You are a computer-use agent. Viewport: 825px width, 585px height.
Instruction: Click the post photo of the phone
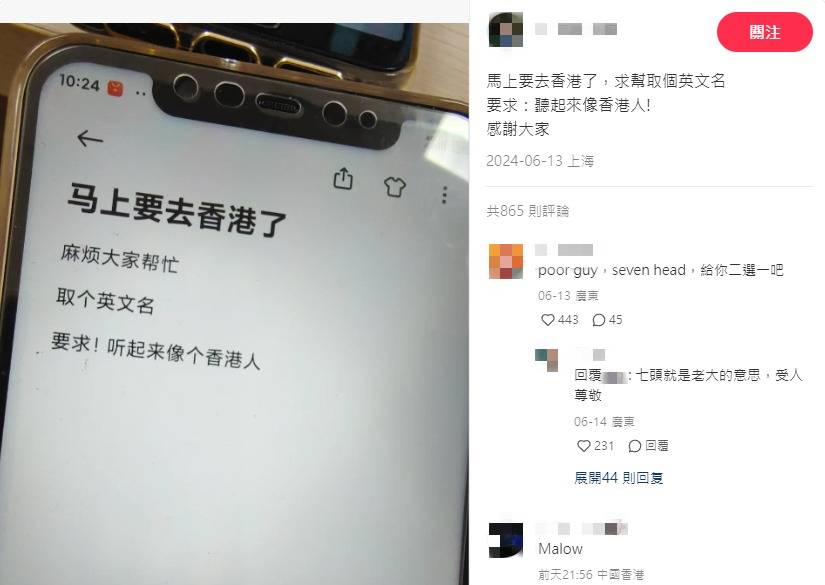click(x=235, y=304)
